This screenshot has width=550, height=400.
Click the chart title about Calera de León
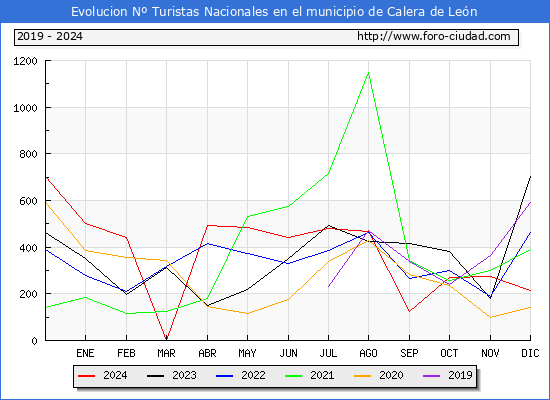coord(274,12)
